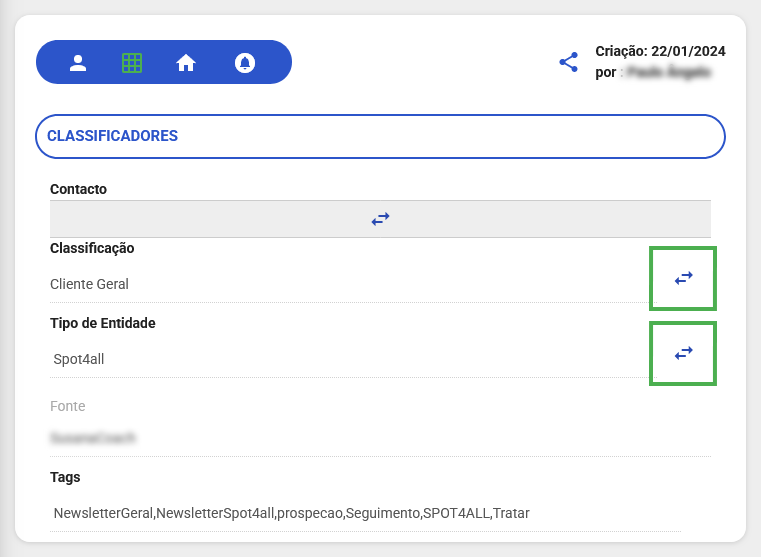Image resolution: width=761 pixels, height=557 pixels.
Task: Click the greyed-out Fonte label
Action: 67,406
